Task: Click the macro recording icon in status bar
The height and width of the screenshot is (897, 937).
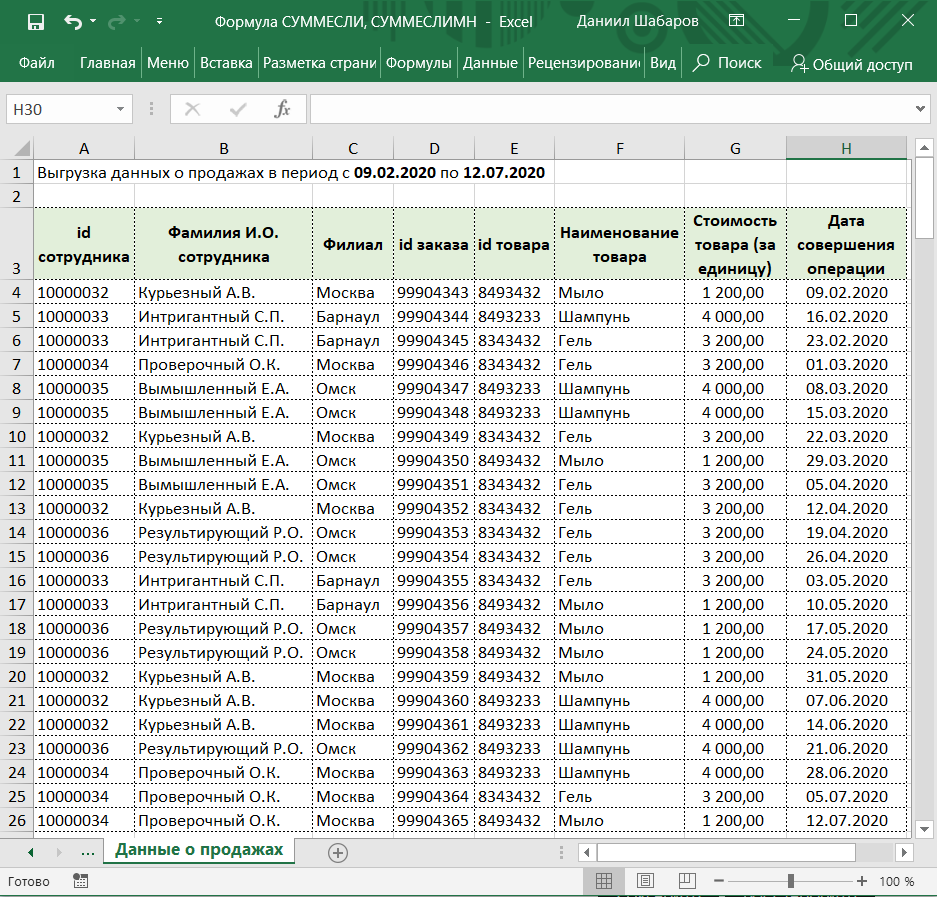Action: (80, 881)
